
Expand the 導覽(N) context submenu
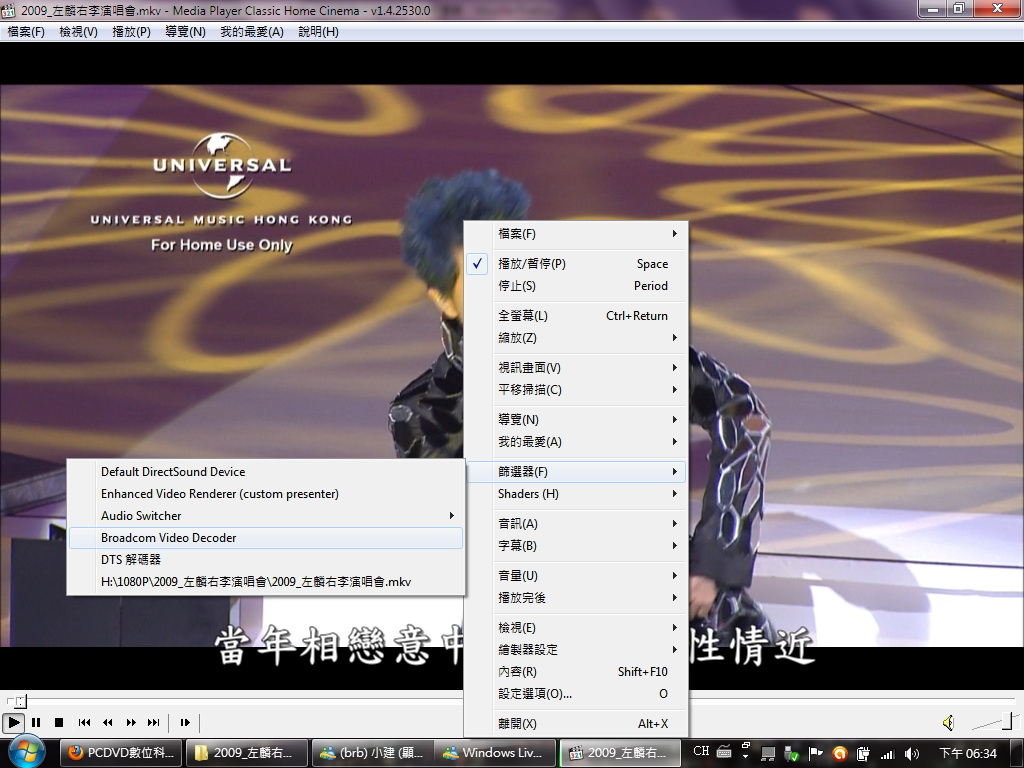[x=576, y=419]
